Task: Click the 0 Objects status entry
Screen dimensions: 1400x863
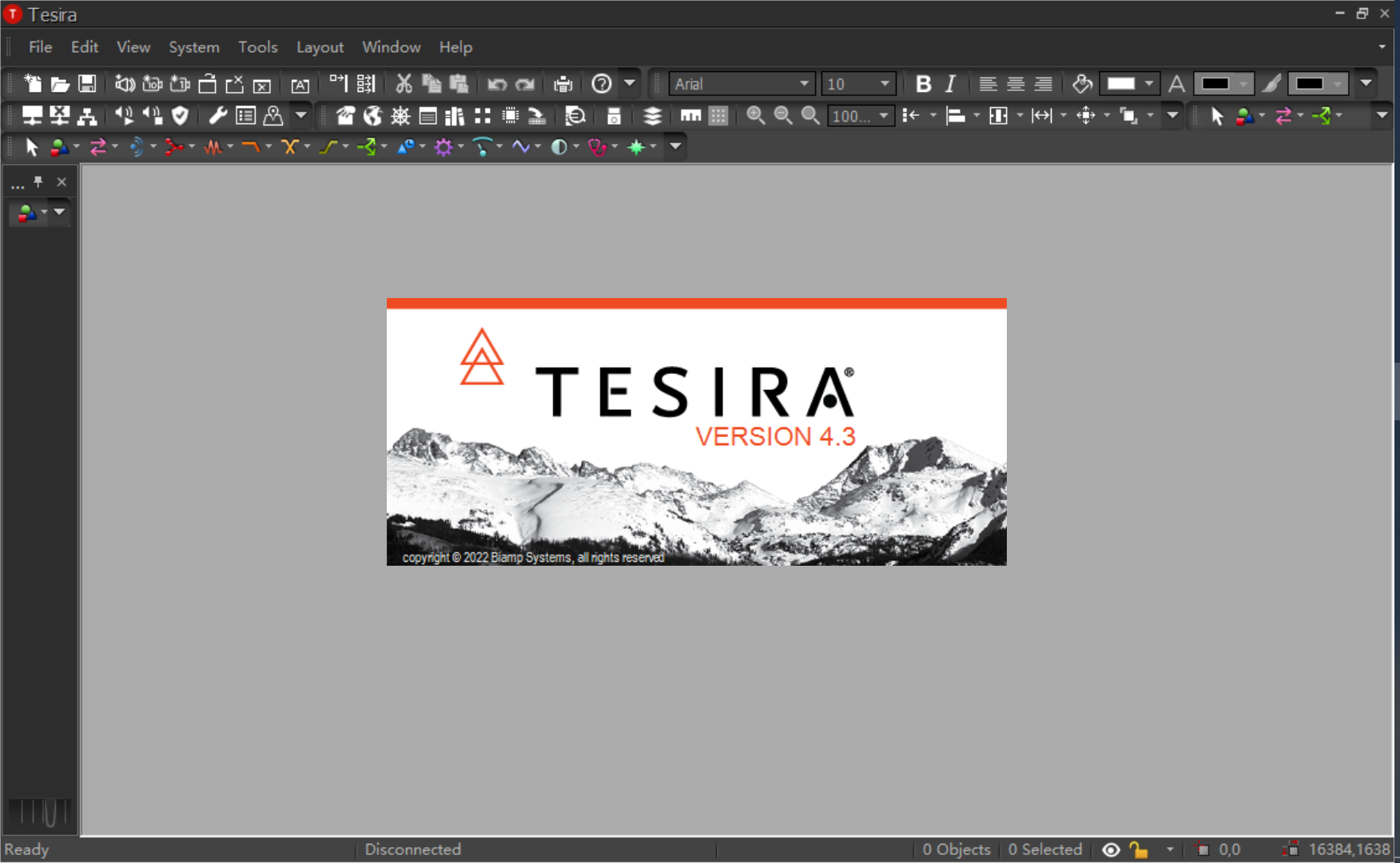Action: point(957,849)
